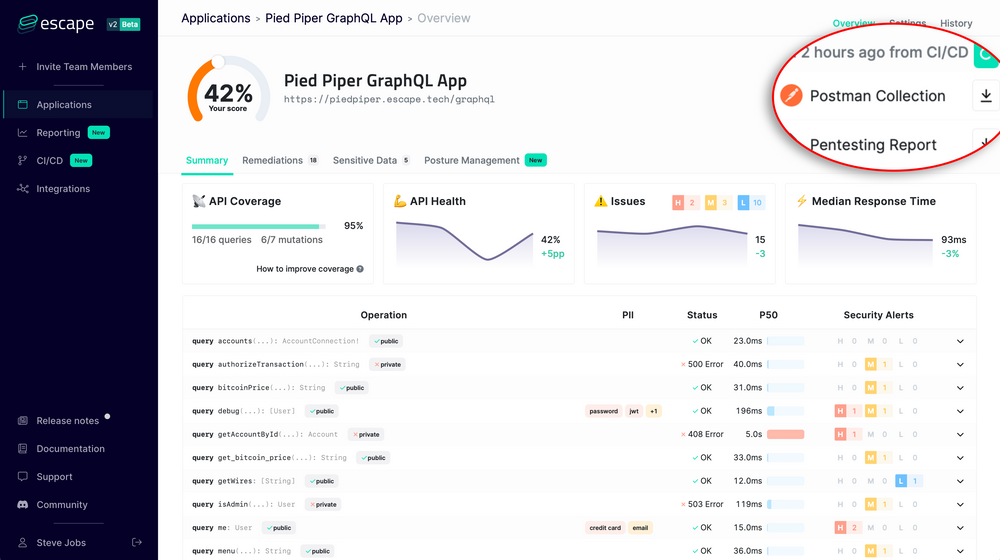Expand the query me row

click(960, 528)
